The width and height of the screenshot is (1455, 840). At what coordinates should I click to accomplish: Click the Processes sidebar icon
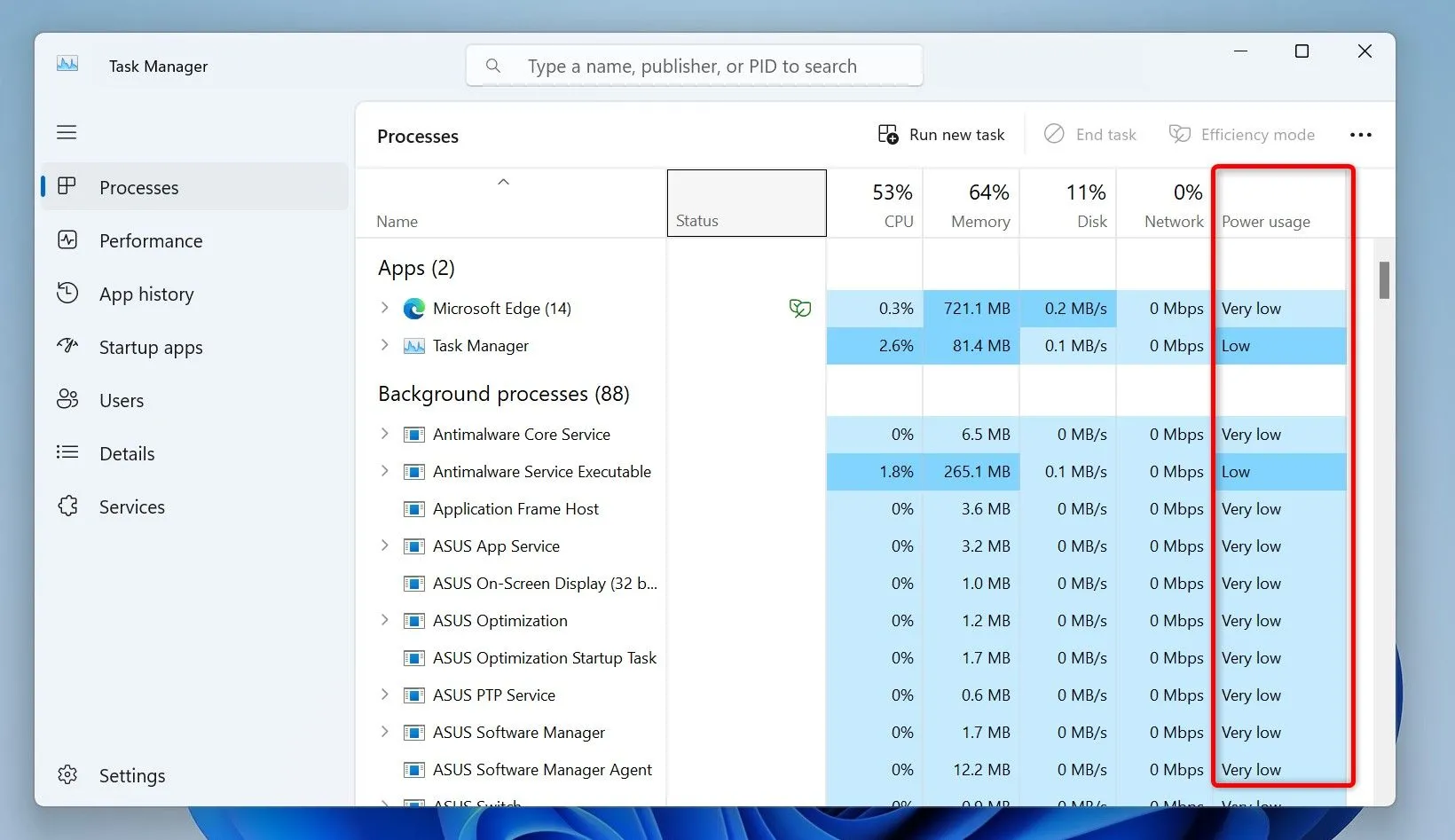tap(67, 186)
